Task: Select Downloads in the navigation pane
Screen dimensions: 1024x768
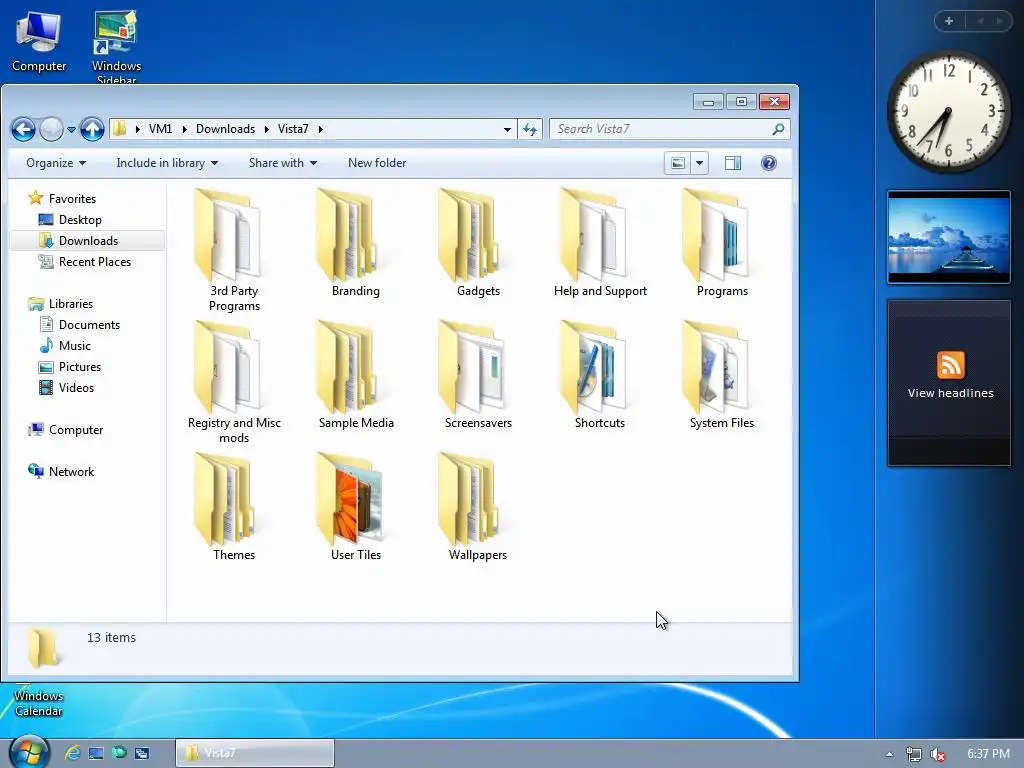Action: click(88, 241)
